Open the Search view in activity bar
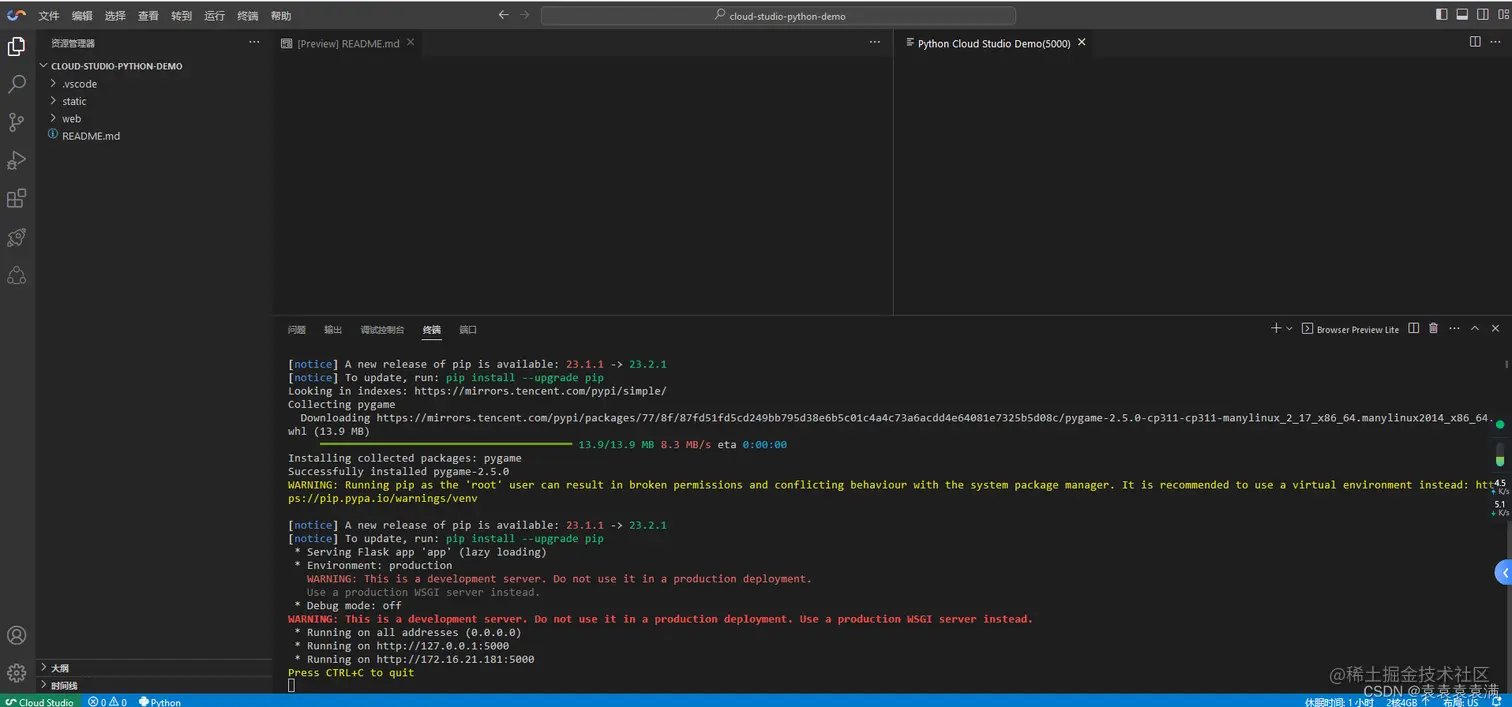Viewport: 1512px width, 707px height. pyautogui.click(x=16, y=85)
